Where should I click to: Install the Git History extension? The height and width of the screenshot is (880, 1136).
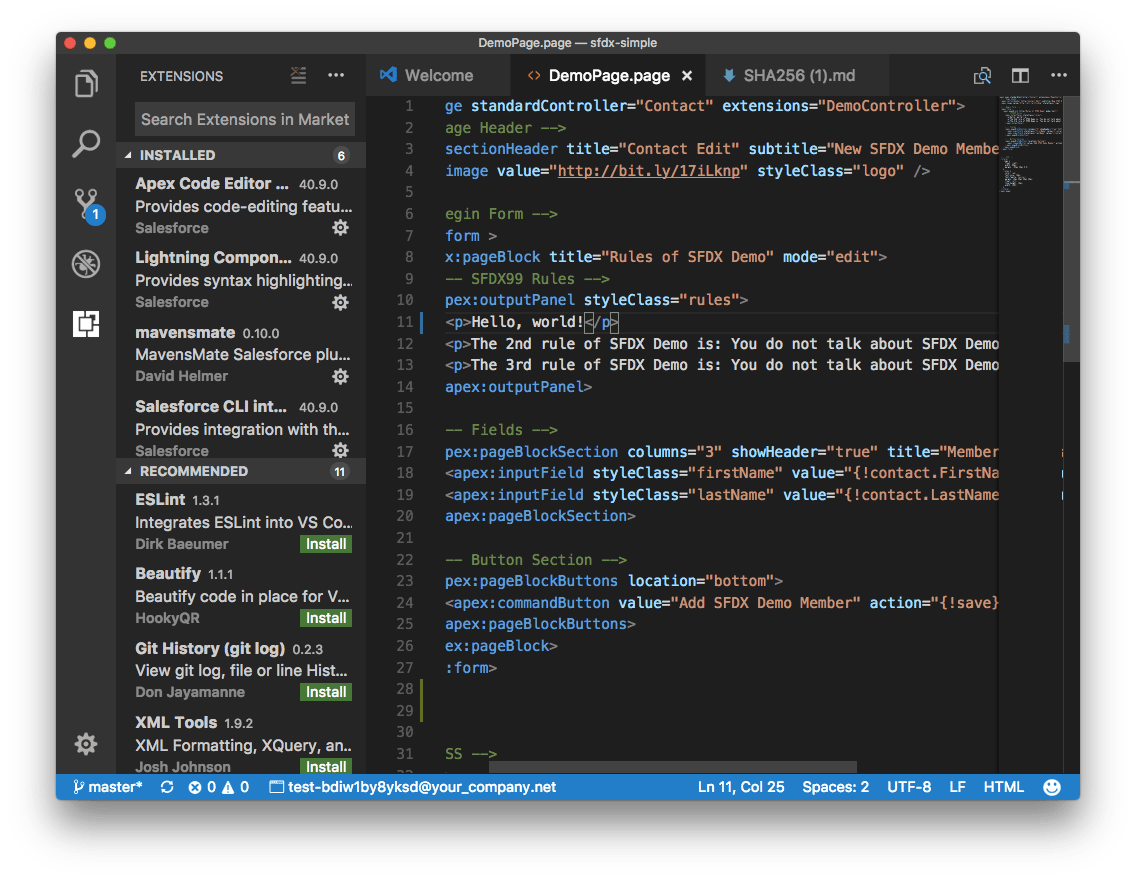point(326,692)
